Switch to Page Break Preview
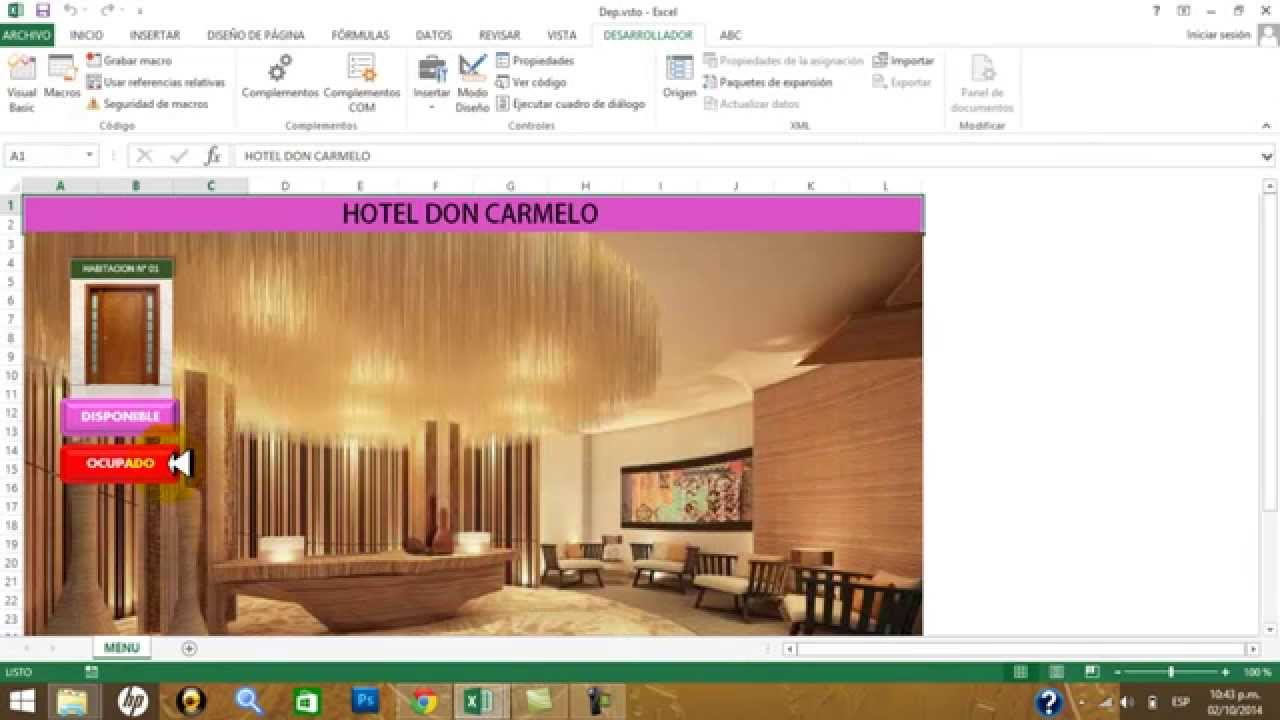 pyautogui.click(x=1092, y=672)
